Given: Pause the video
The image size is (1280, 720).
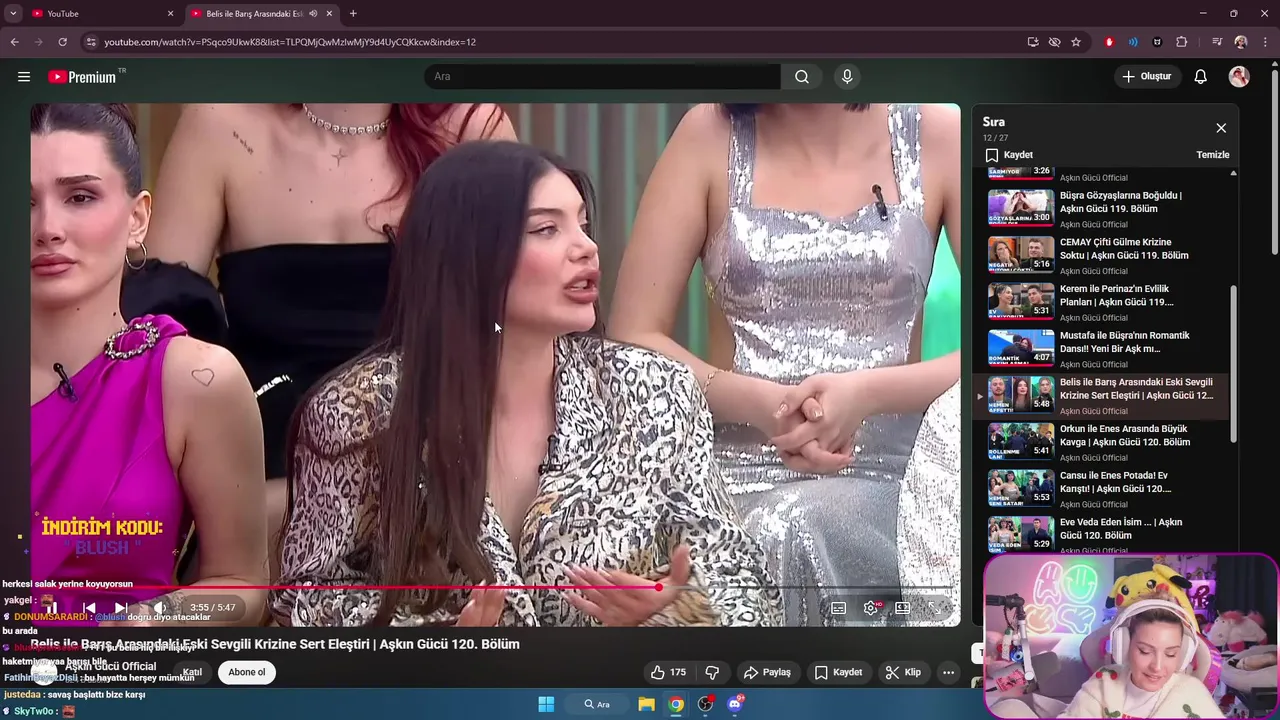Looking at the screenshot, I should [x=51, y=607].
